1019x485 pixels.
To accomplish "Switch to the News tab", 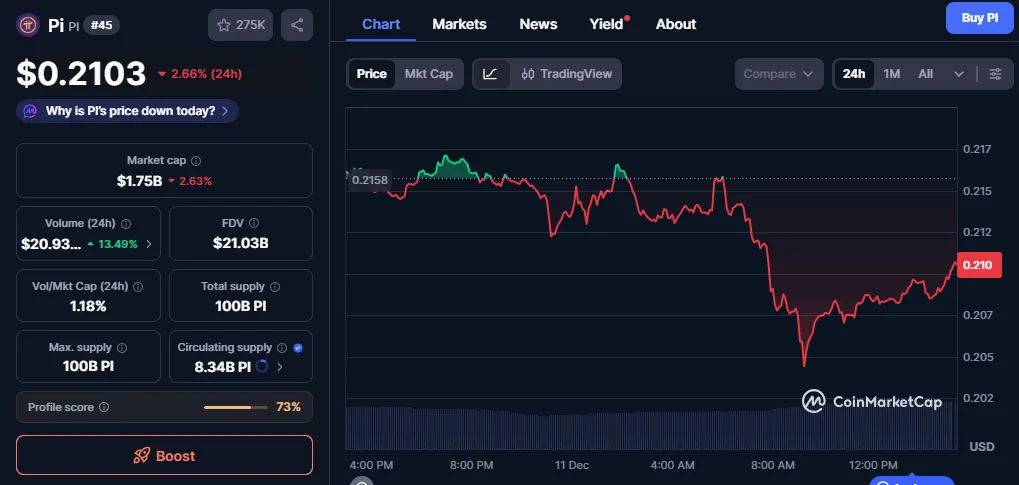I will 538,25.
